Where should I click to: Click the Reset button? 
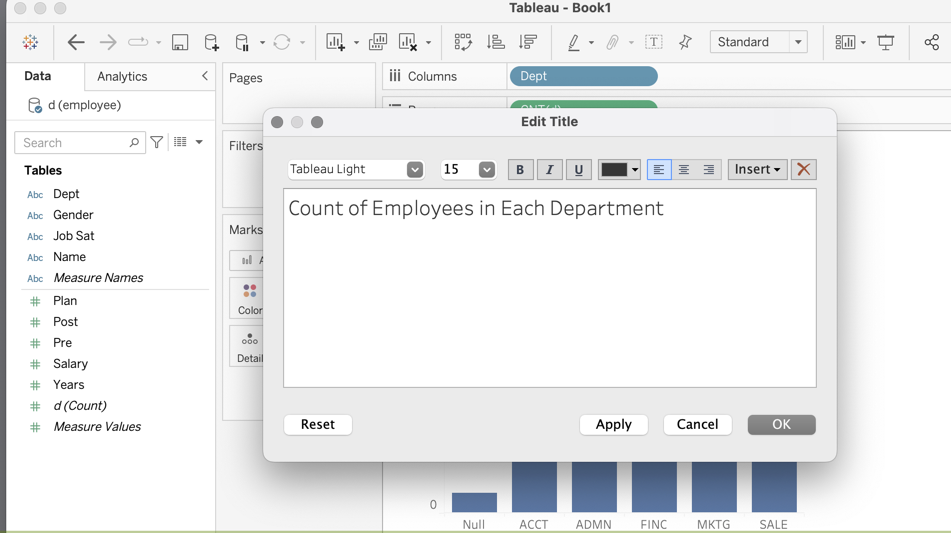coord(318,425)
